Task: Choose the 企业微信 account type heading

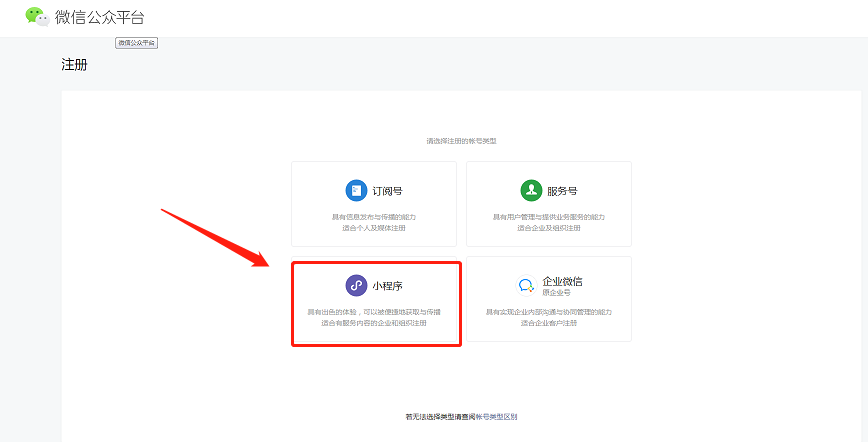Action: (562, 281)
